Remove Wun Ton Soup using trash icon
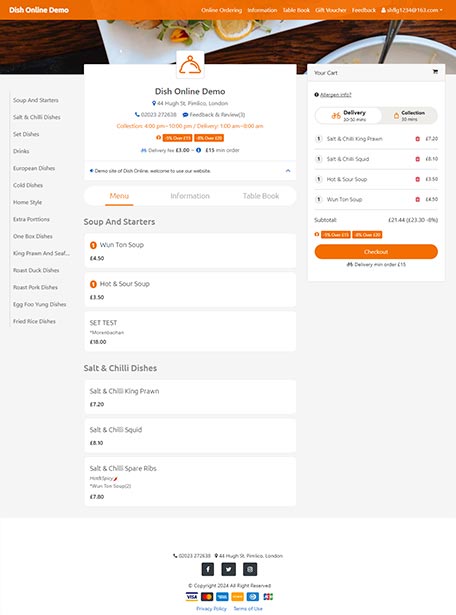This screenshot has height=615, width=456. pyautogui.click(x=417, y=200)
